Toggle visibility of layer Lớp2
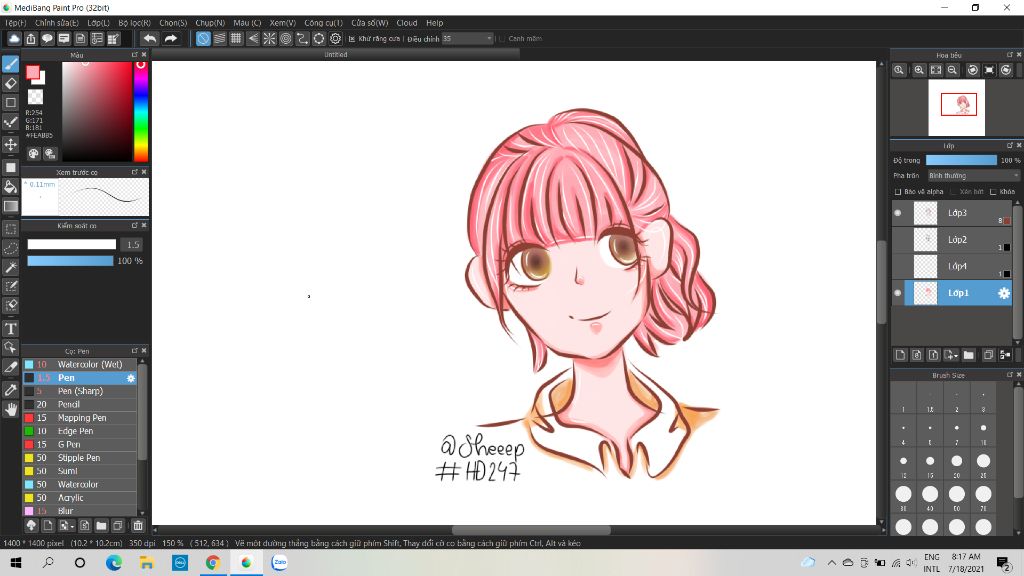Screen dimensions: 1024x576 coord(898,240)
